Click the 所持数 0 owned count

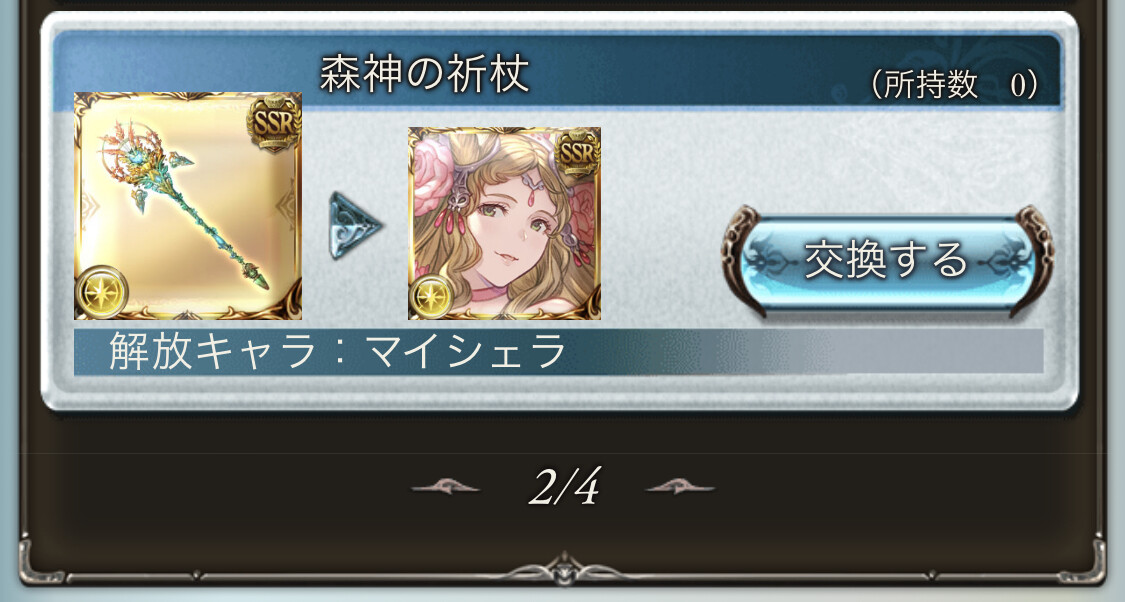pos(954,85)
